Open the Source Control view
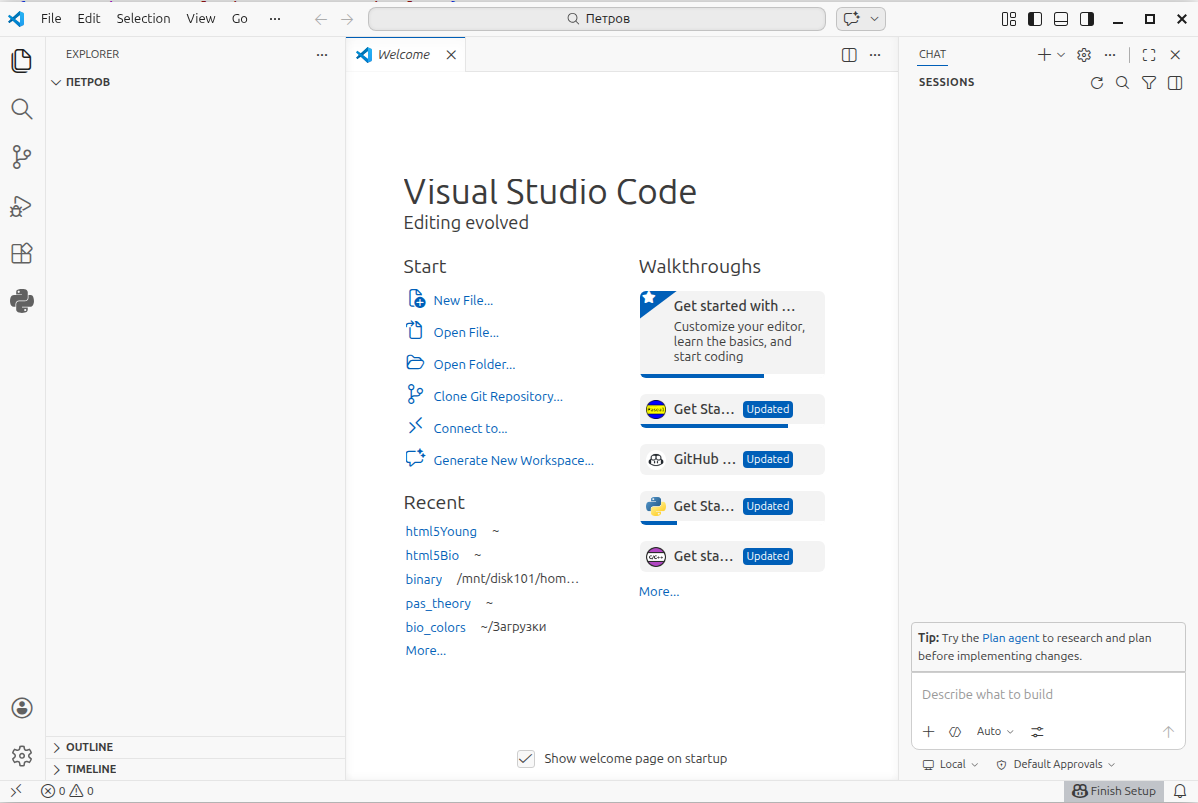The image size is (1198, 803). click(22, 157)
